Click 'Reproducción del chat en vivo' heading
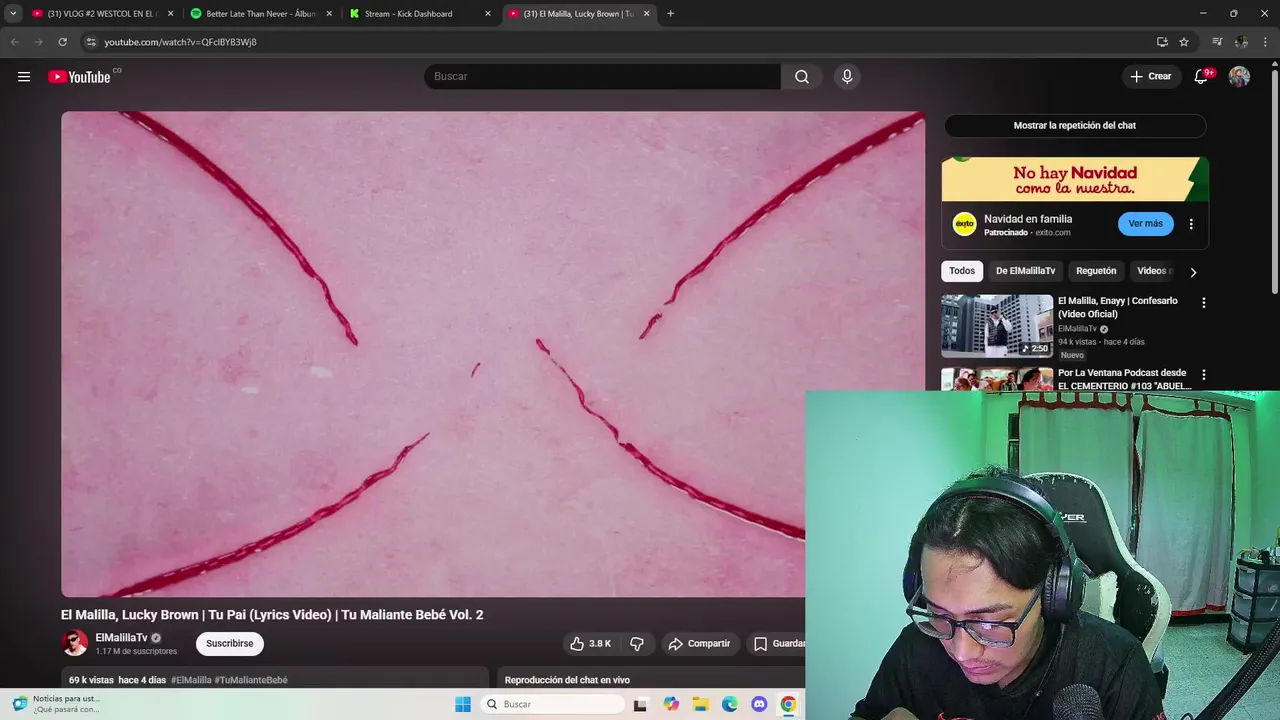This screenshot has width=1280, height=720. click(567, 680)
